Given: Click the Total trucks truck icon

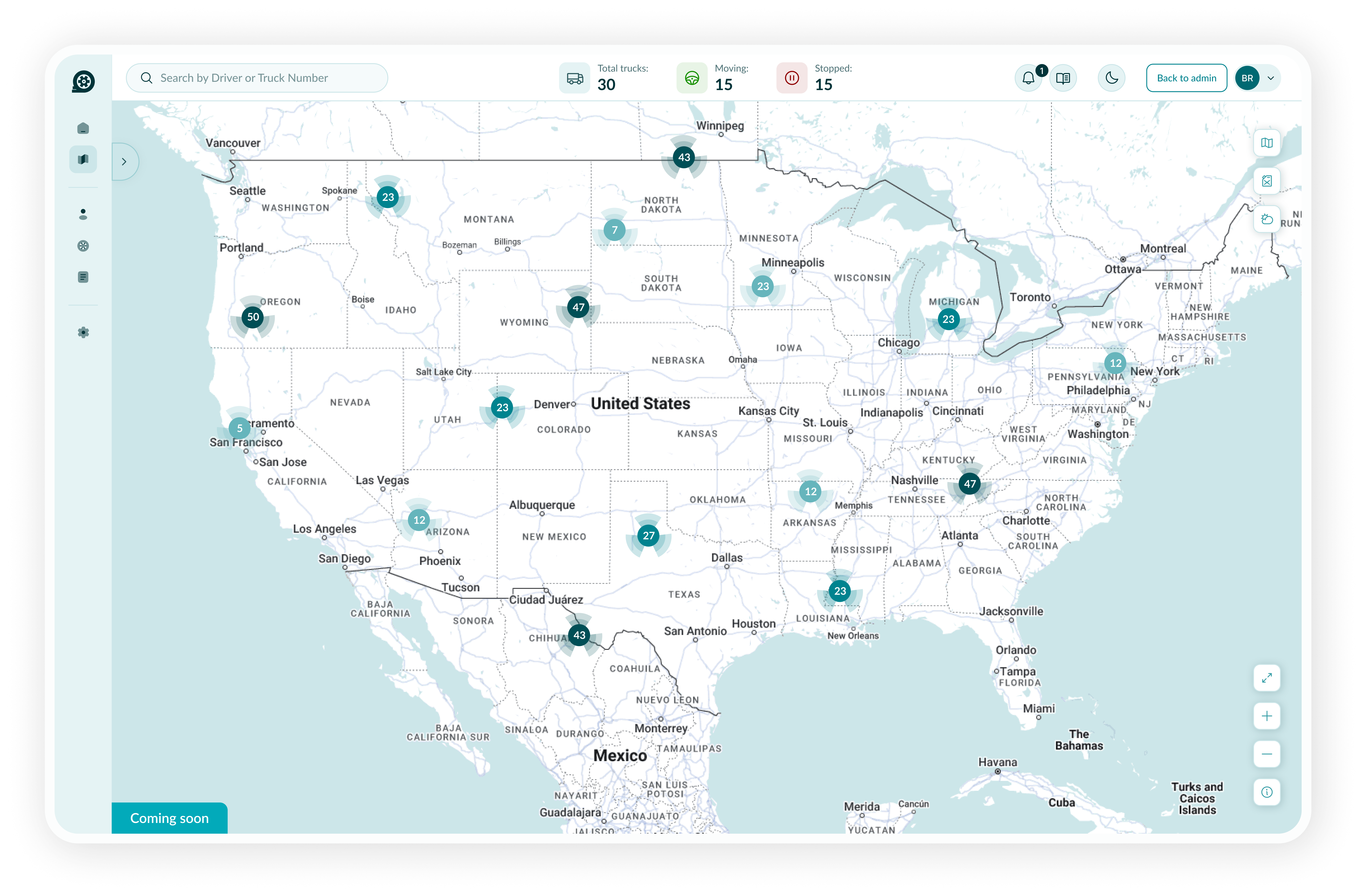Looking at the screenshot, I should click(574, 78).
